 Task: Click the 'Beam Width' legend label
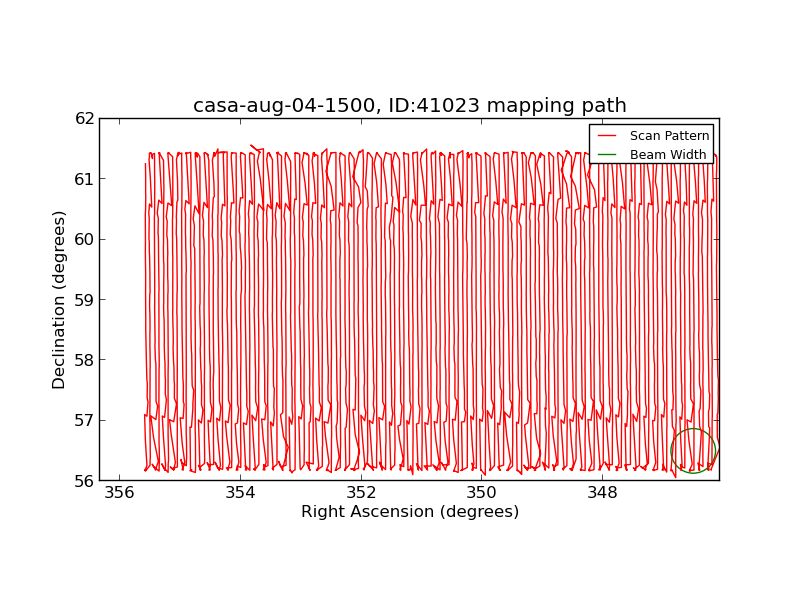coord(668,155)
